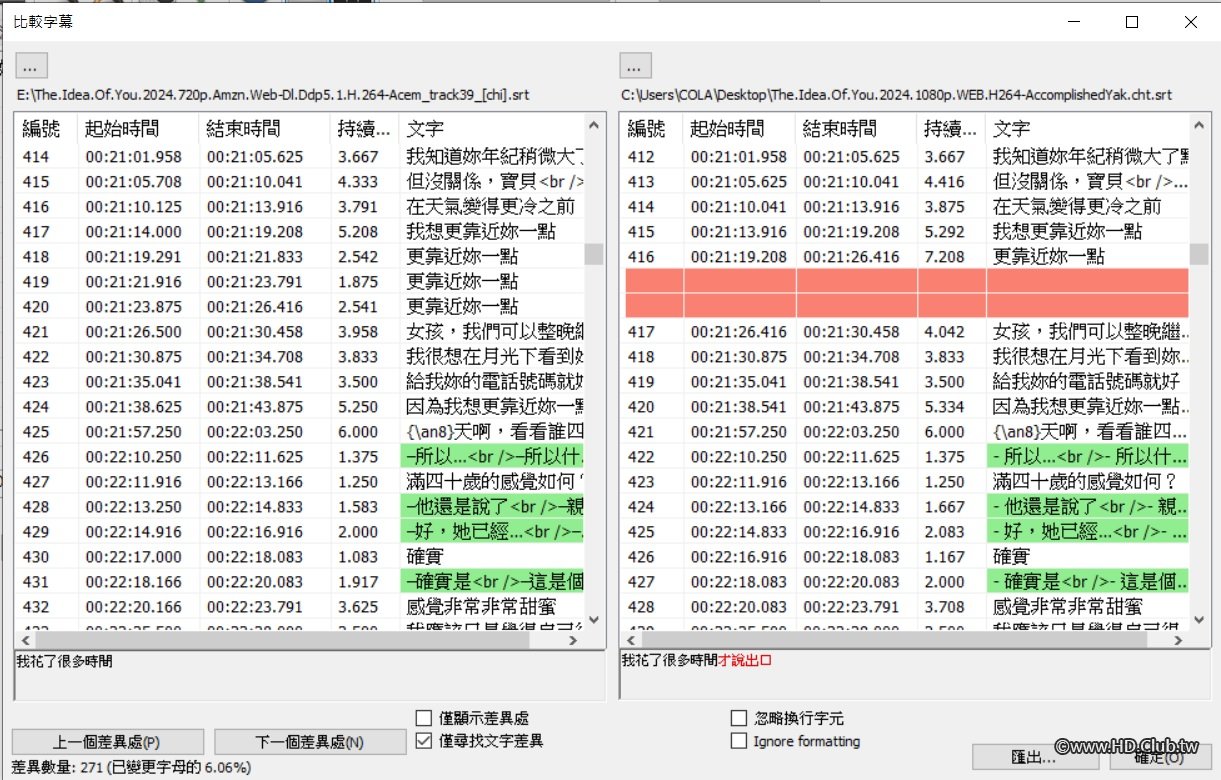Select left row 414 in subtitle list
1221x780 pixels.
(x=300, y=157)
